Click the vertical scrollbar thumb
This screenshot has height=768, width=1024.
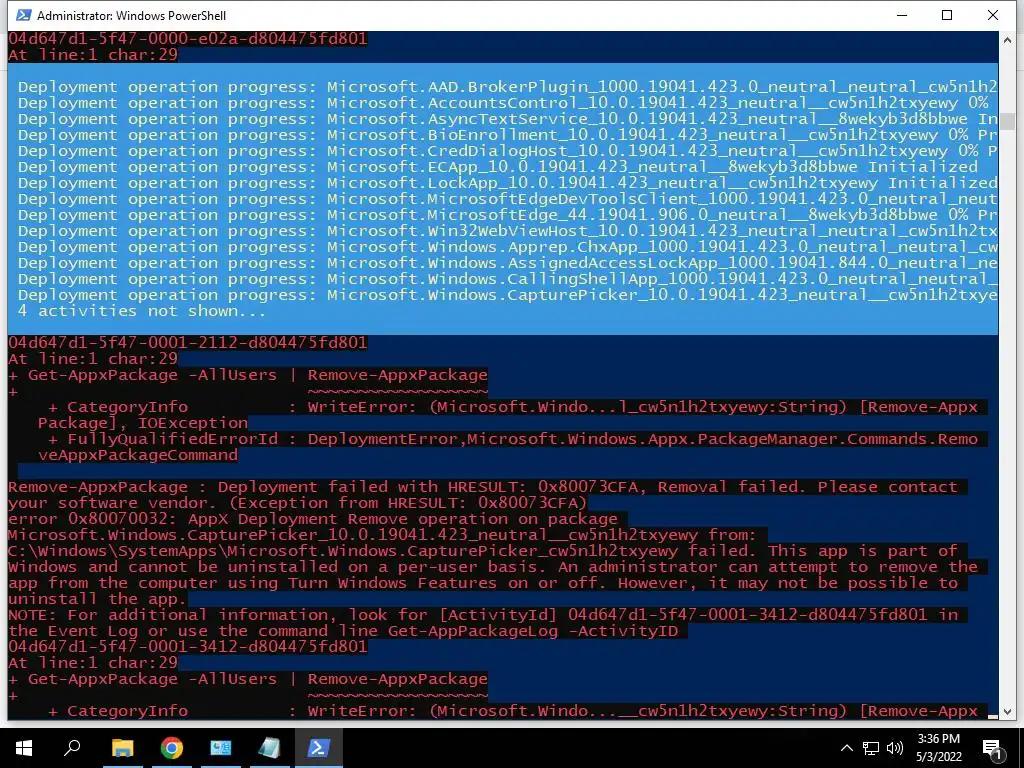1006,121
